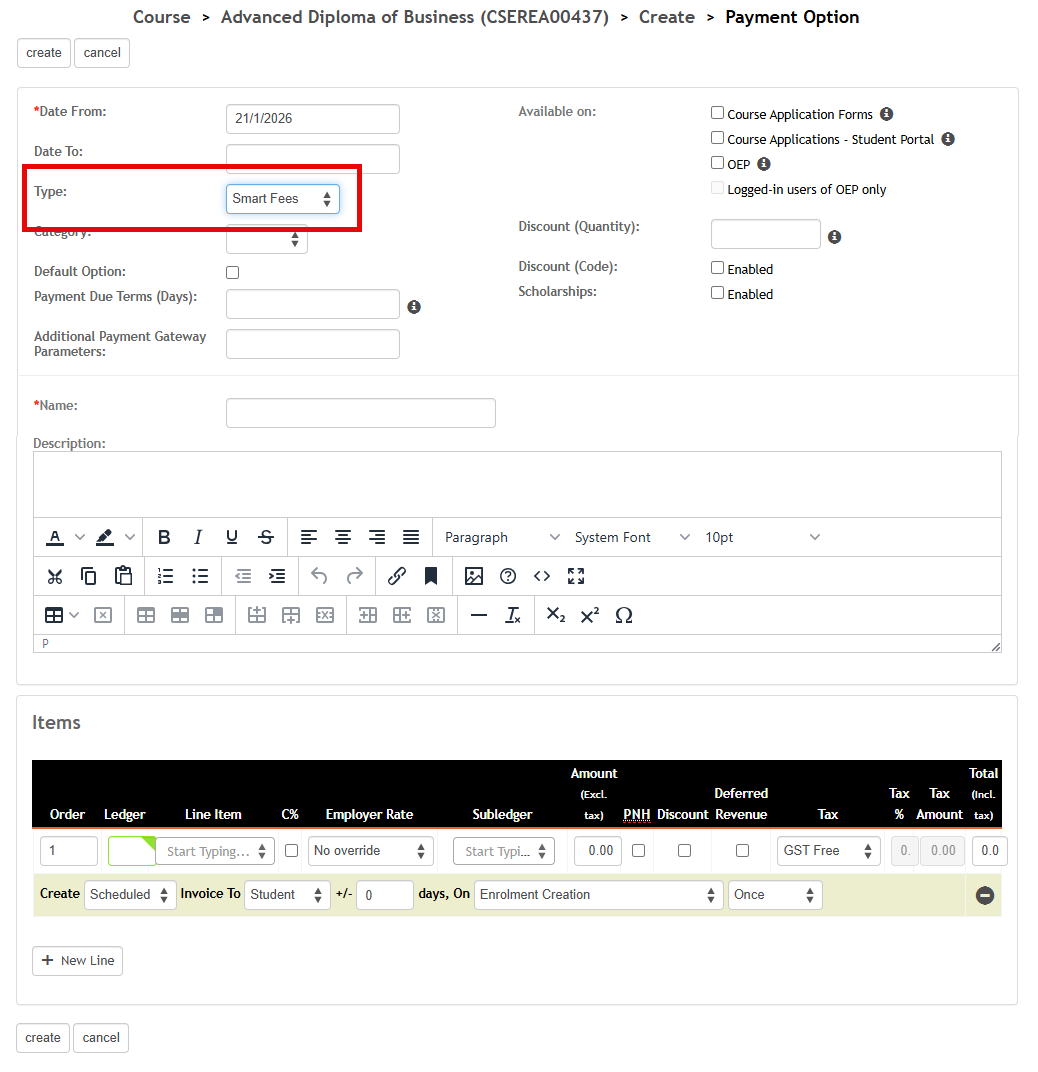This screenshot has height=1072, width=1038.
Task: Enable the OEP availability checkbox
Action: [717, 163]
